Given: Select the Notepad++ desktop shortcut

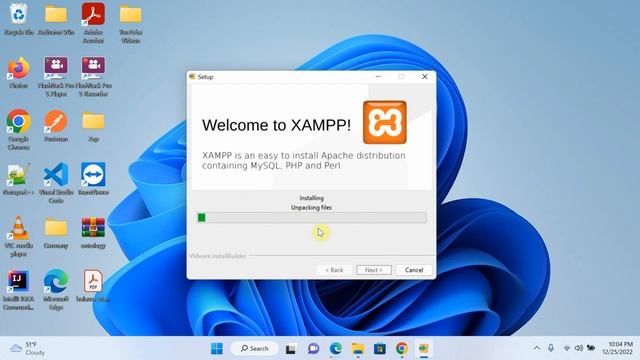Looking at the screenshot, I should point(19,179).
